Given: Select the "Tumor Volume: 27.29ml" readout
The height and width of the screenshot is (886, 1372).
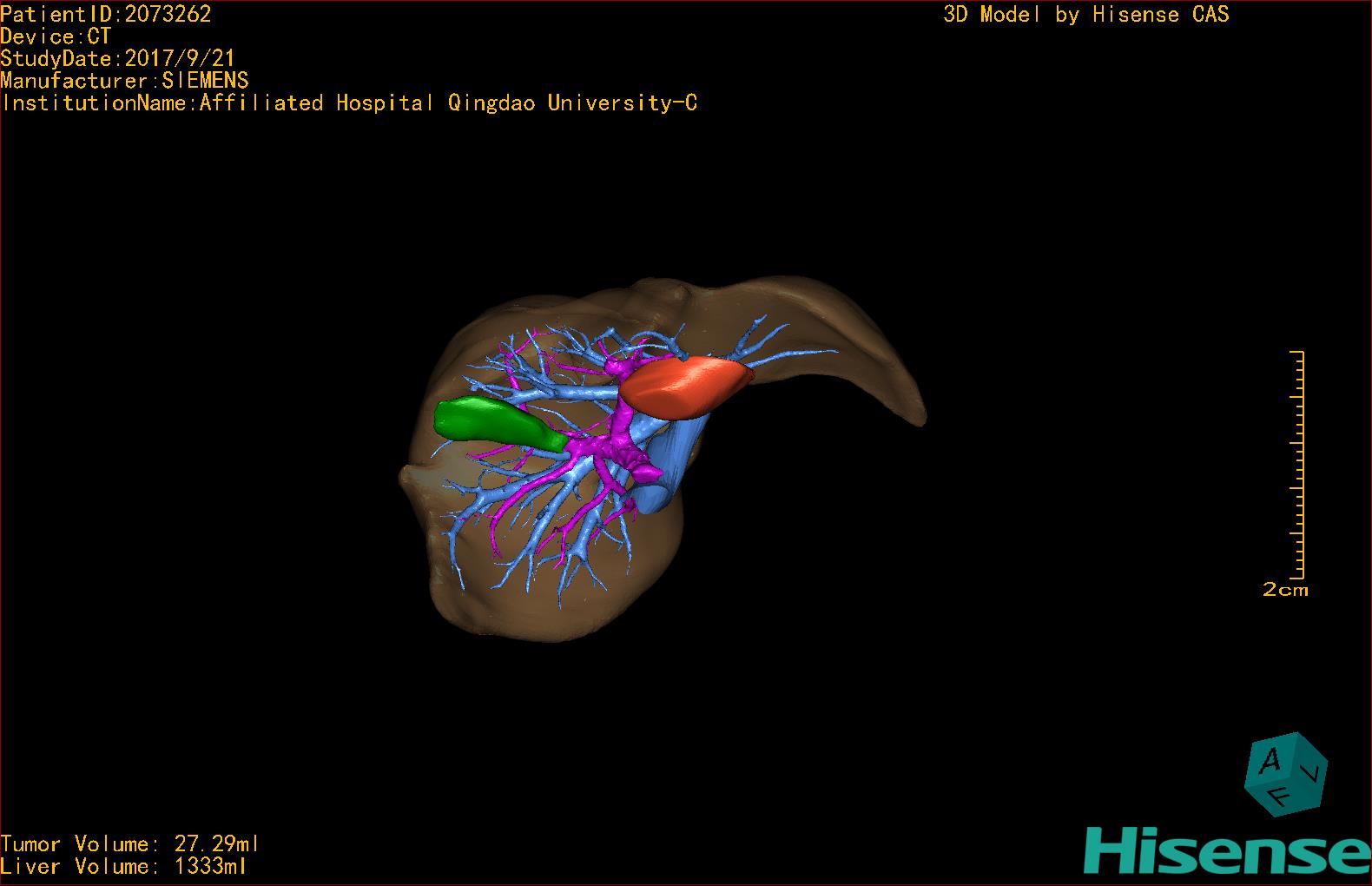Looking at the screenshot, I should 130,844.
